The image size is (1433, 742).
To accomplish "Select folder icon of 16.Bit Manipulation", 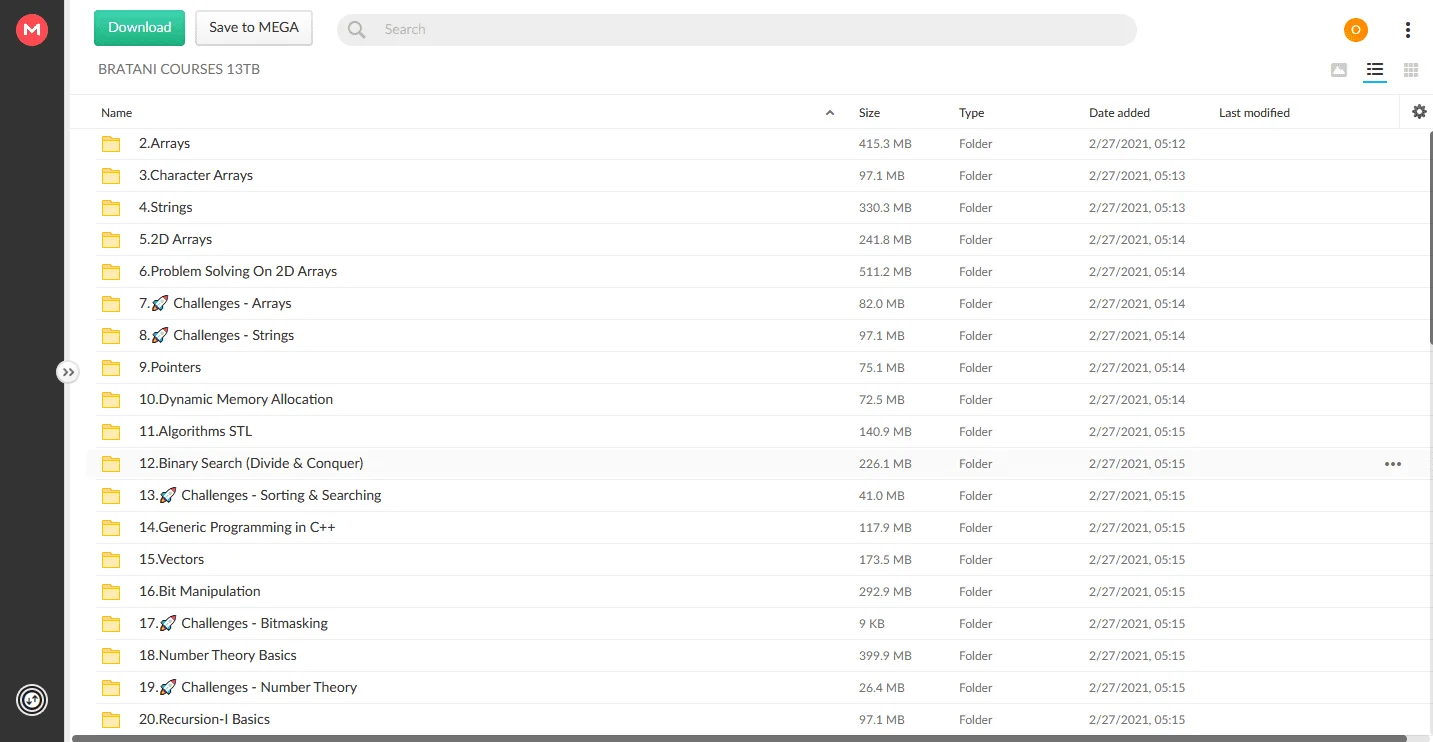I will (x=111, y=592).
